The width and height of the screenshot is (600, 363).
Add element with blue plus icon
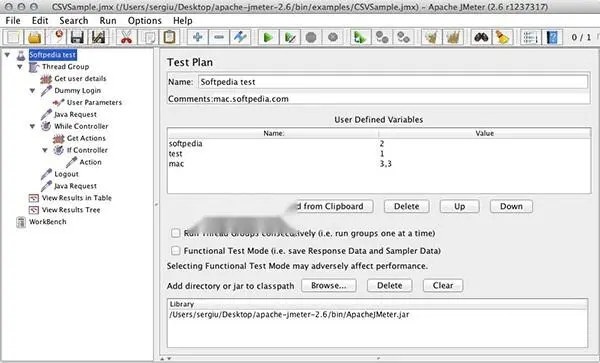(197, 37)
